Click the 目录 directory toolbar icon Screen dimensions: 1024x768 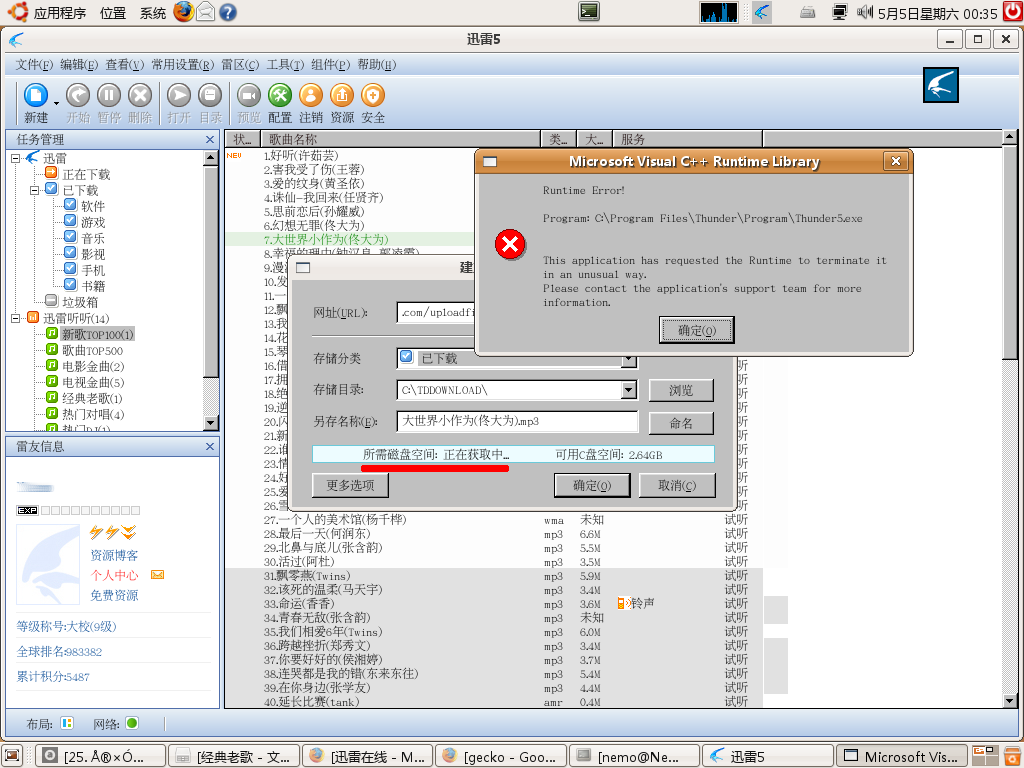pyautogui.click(x=210, y=95)
